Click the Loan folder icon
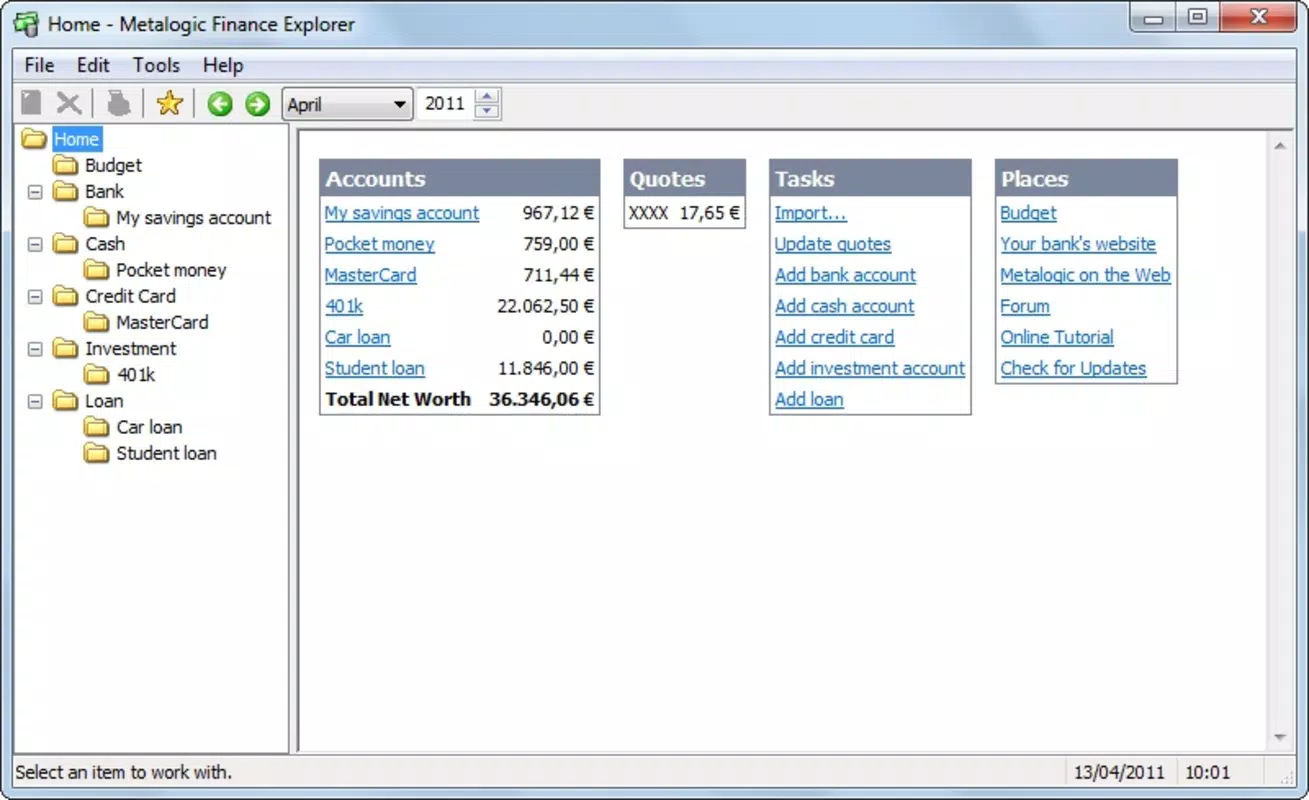This screenshot has width=1309, height=800. point(66,400)
